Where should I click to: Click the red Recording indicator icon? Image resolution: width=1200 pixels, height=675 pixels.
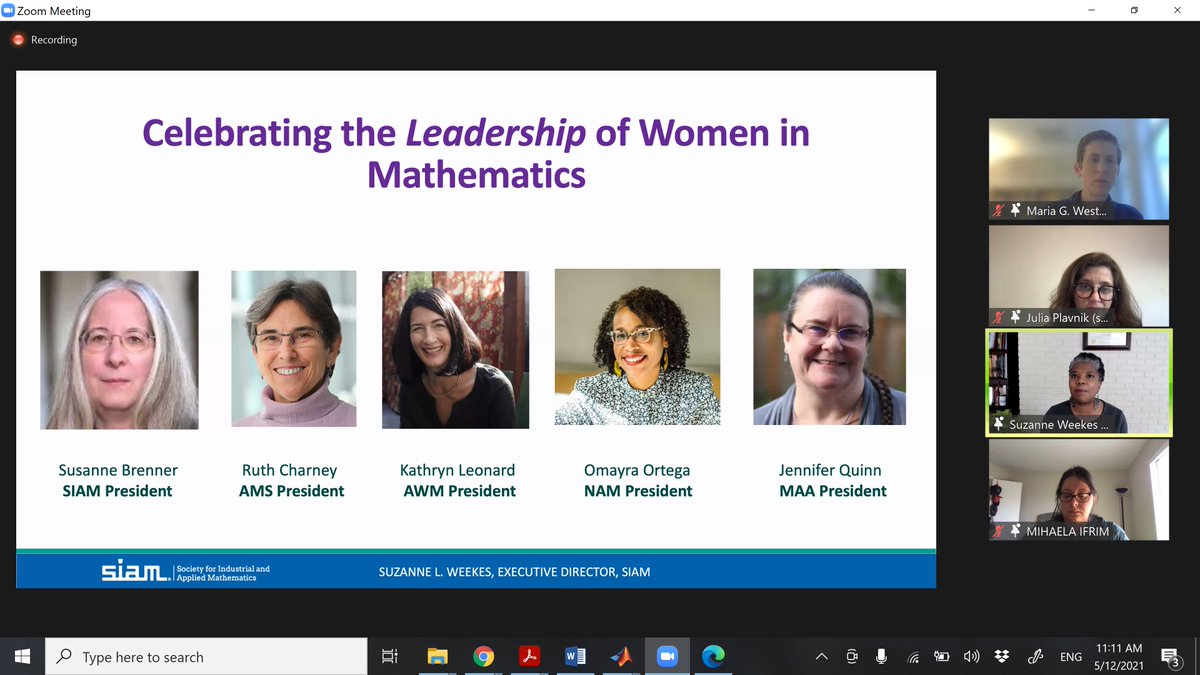(18, 40)
